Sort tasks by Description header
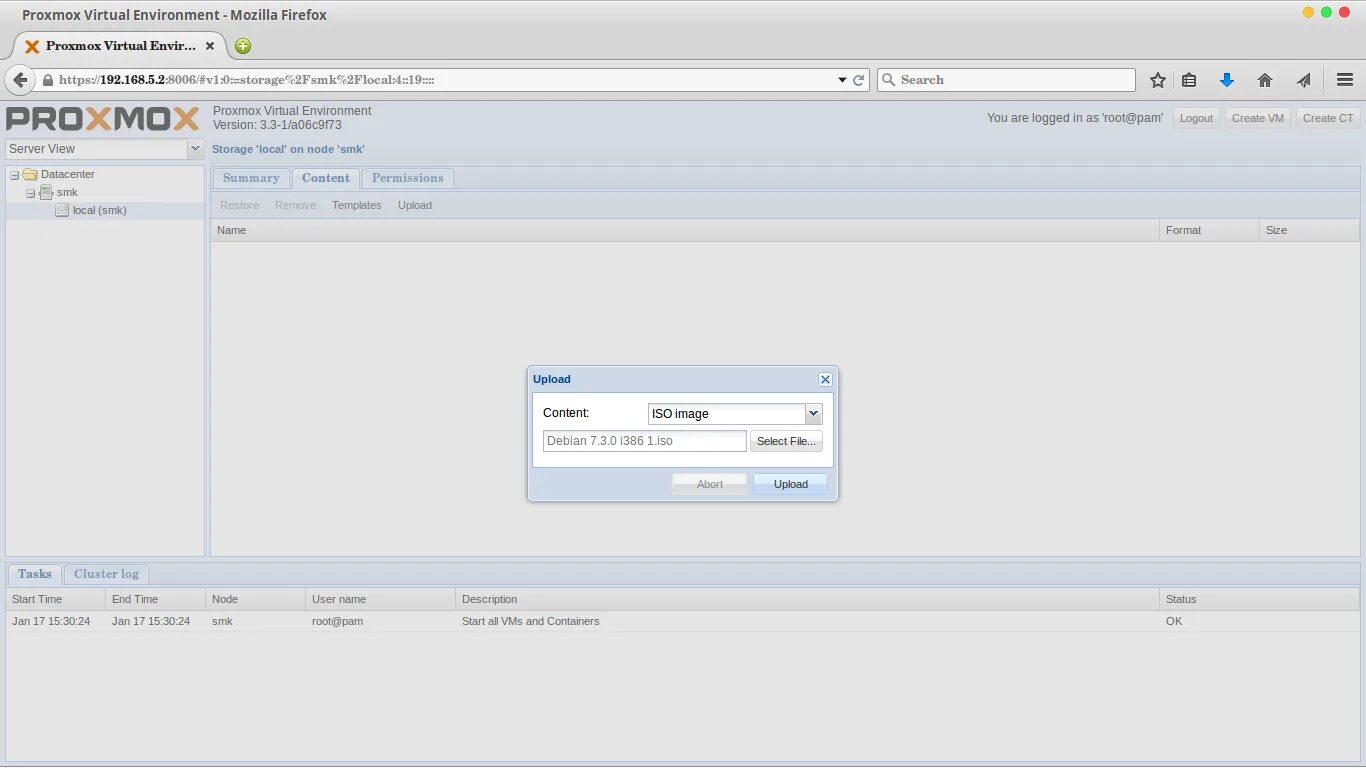The height and width of the screenshot is (768, 1366). tap(807, 599)
